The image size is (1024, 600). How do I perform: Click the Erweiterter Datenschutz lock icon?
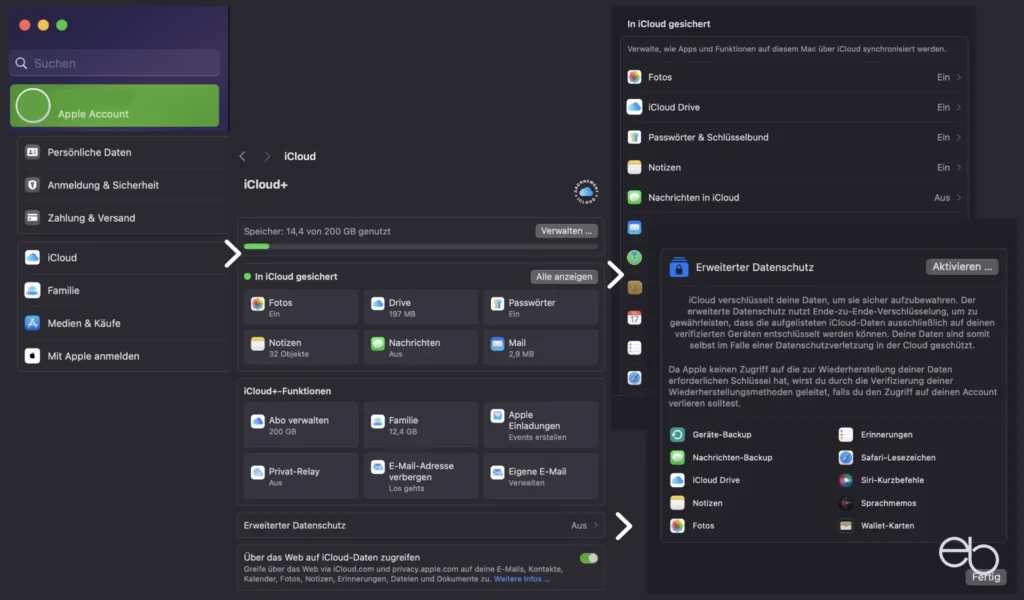[679, 267]
